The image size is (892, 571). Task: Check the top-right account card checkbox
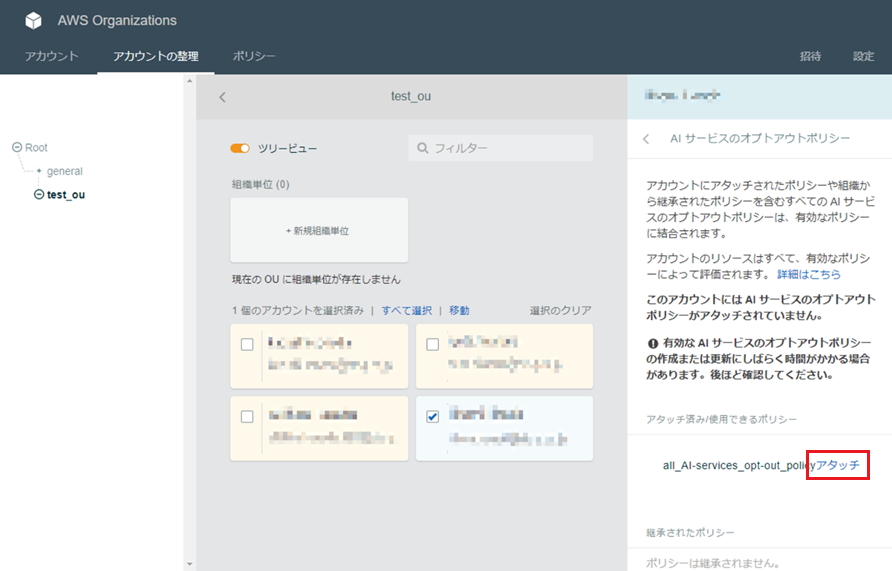[x=432, y=345]
